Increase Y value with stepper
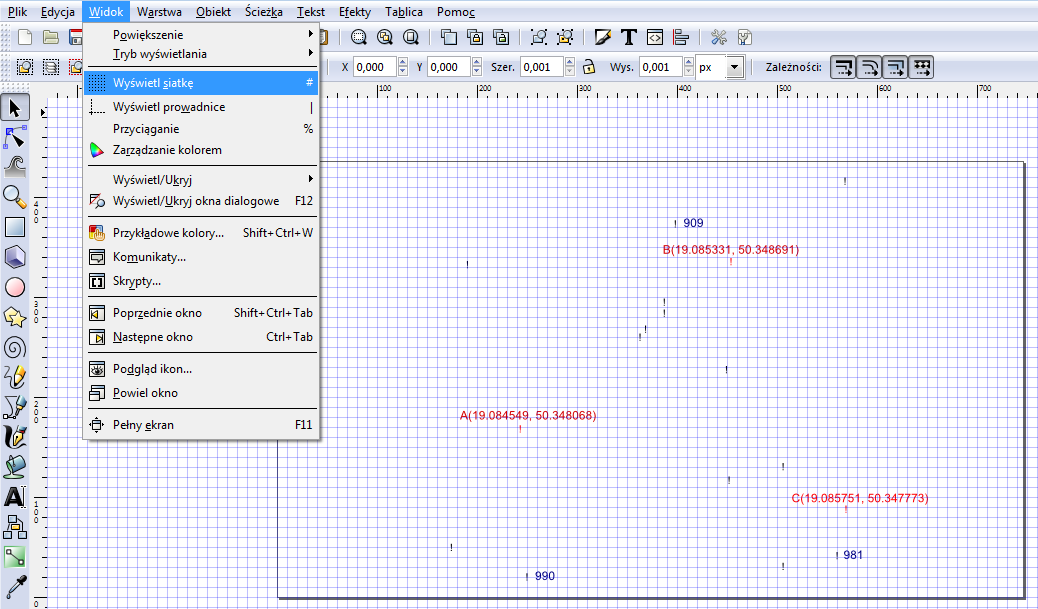Image resolution: width=1038 pixels, height=609 pixels. coord(477,62)
